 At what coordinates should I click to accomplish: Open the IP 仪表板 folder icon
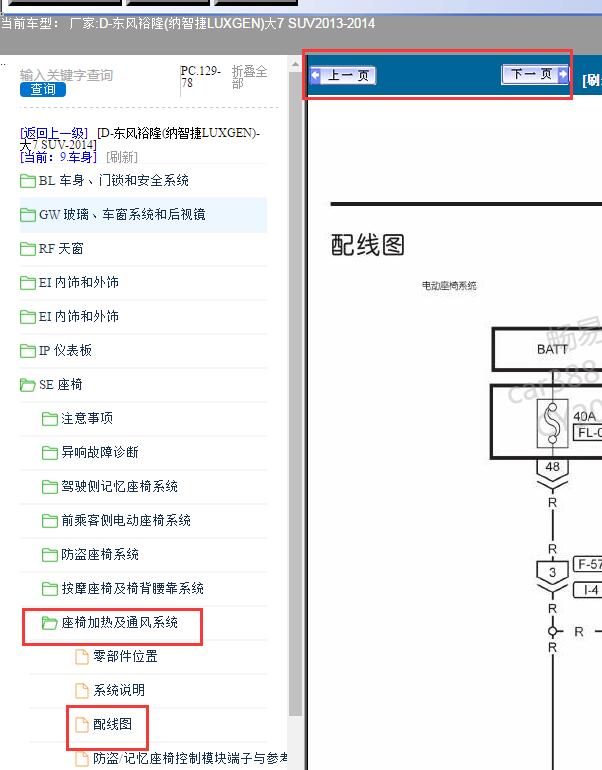click(x=28, y=351)
